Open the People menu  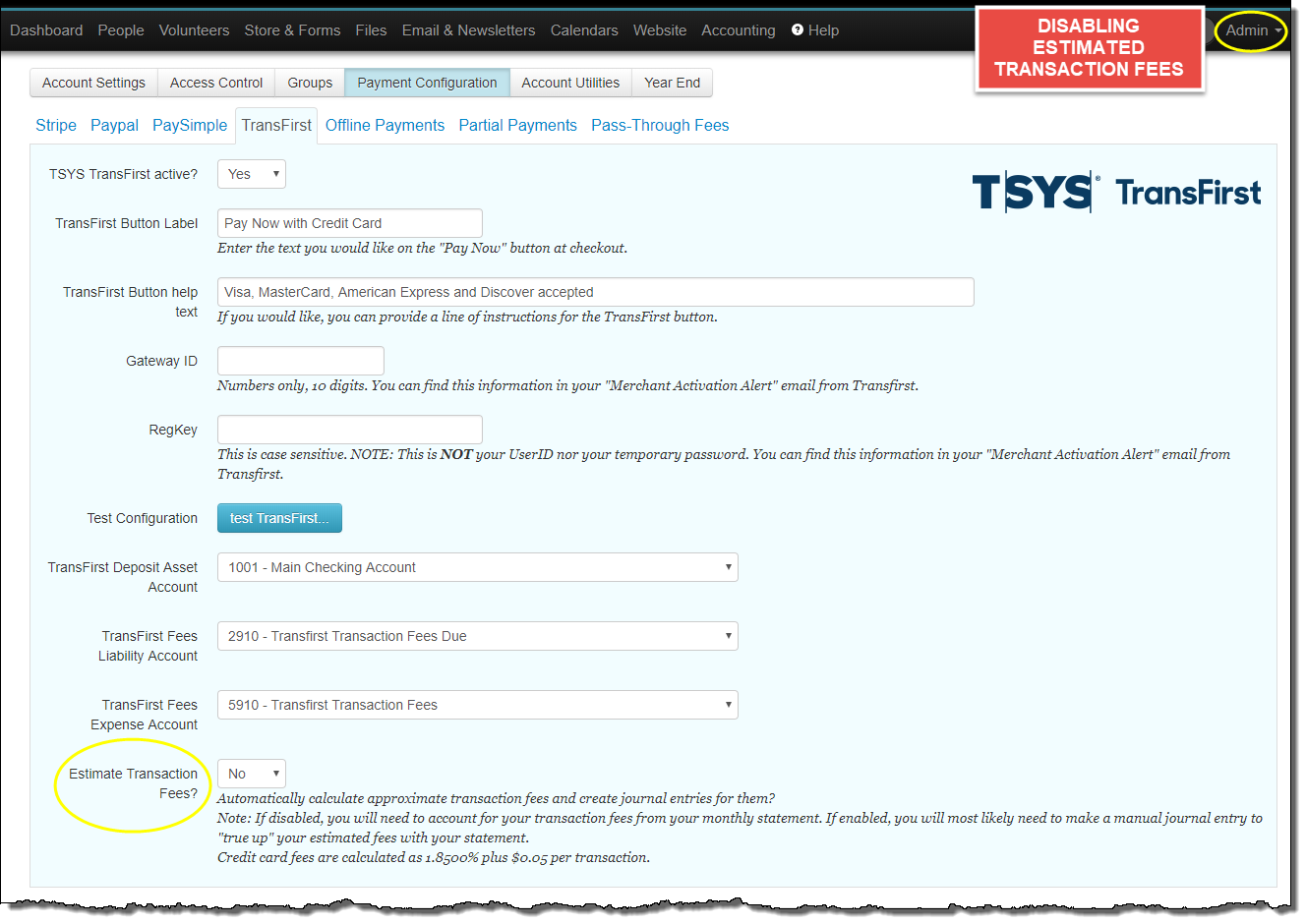point(121,30)
